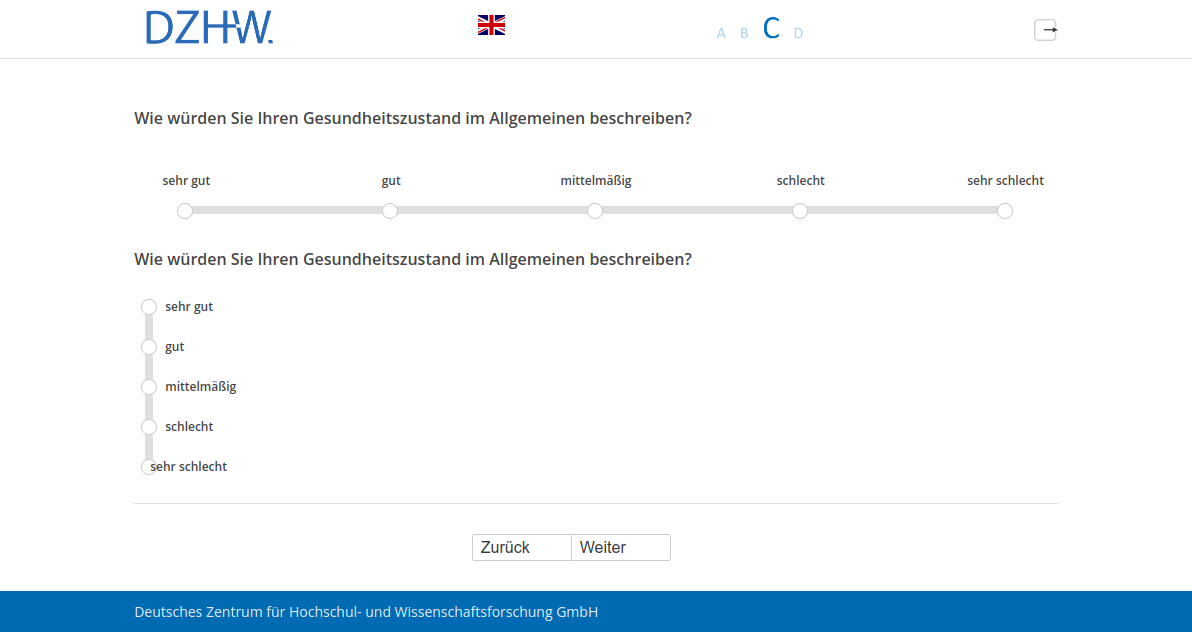
Task: Choose 'mittelmäßig' on the horizontal scale
Action: click(595, 211)
